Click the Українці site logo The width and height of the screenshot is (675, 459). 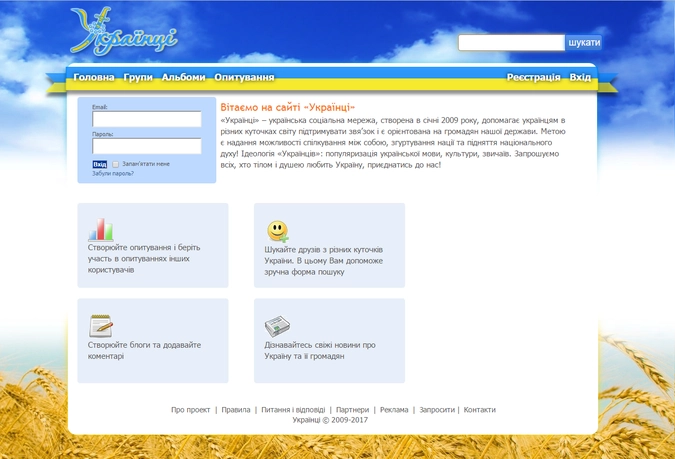click(x=123, y=32)
